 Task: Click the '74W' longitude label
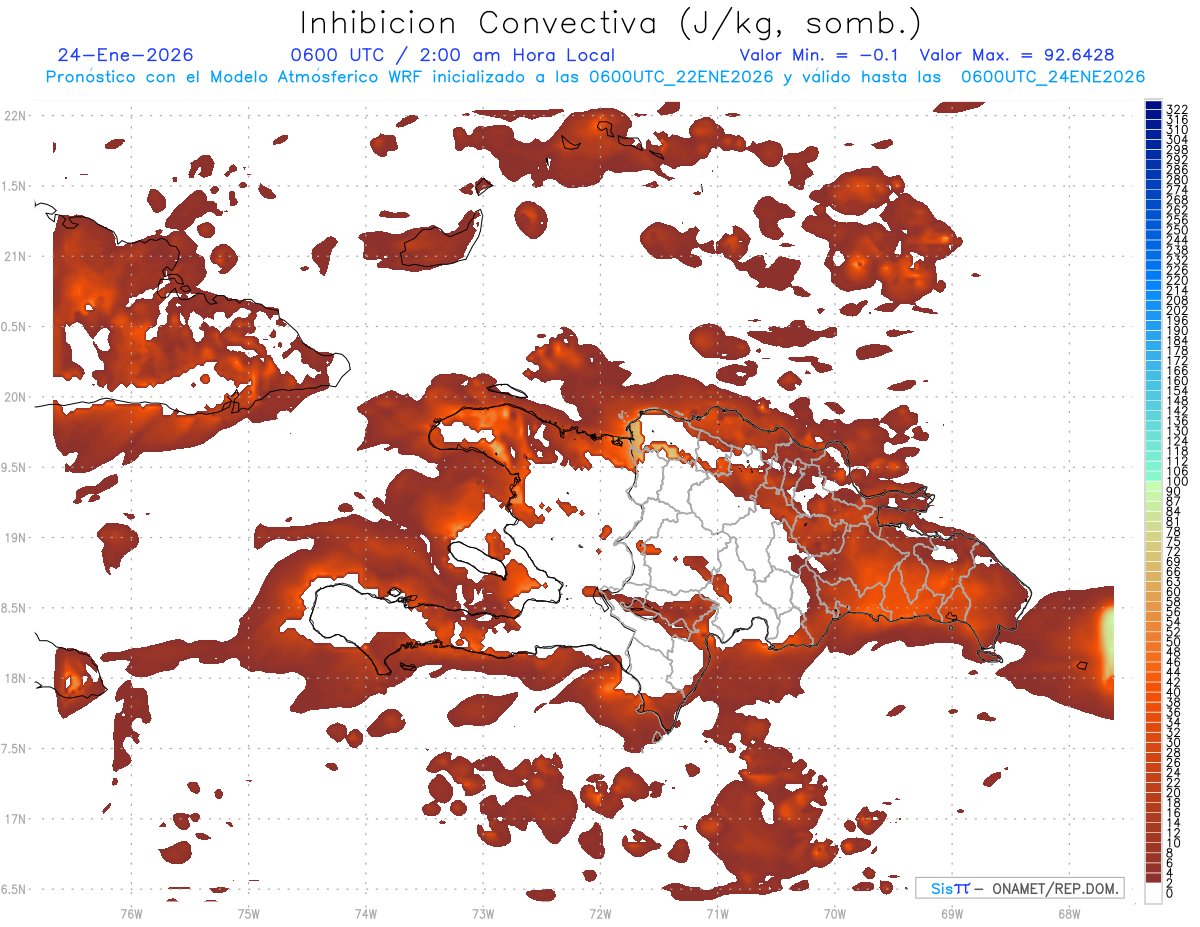pyautogui.click(x=365, y=913)
